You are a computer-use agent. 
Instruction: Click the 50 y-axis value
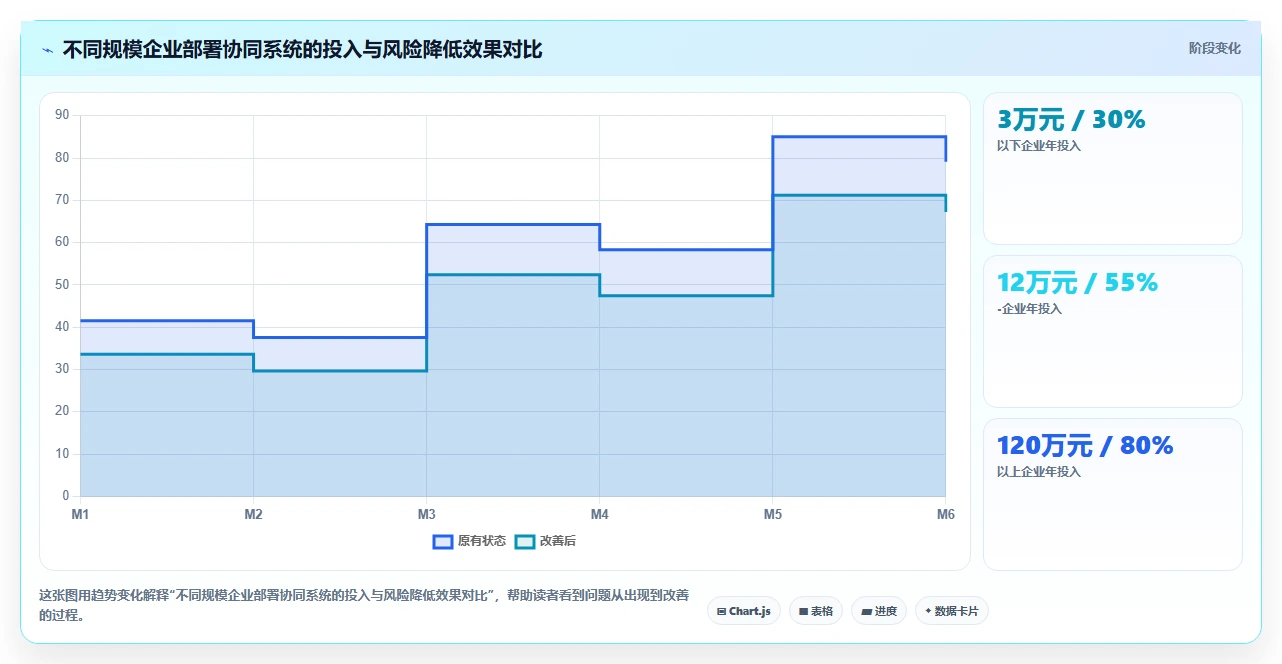click(62, 285)
